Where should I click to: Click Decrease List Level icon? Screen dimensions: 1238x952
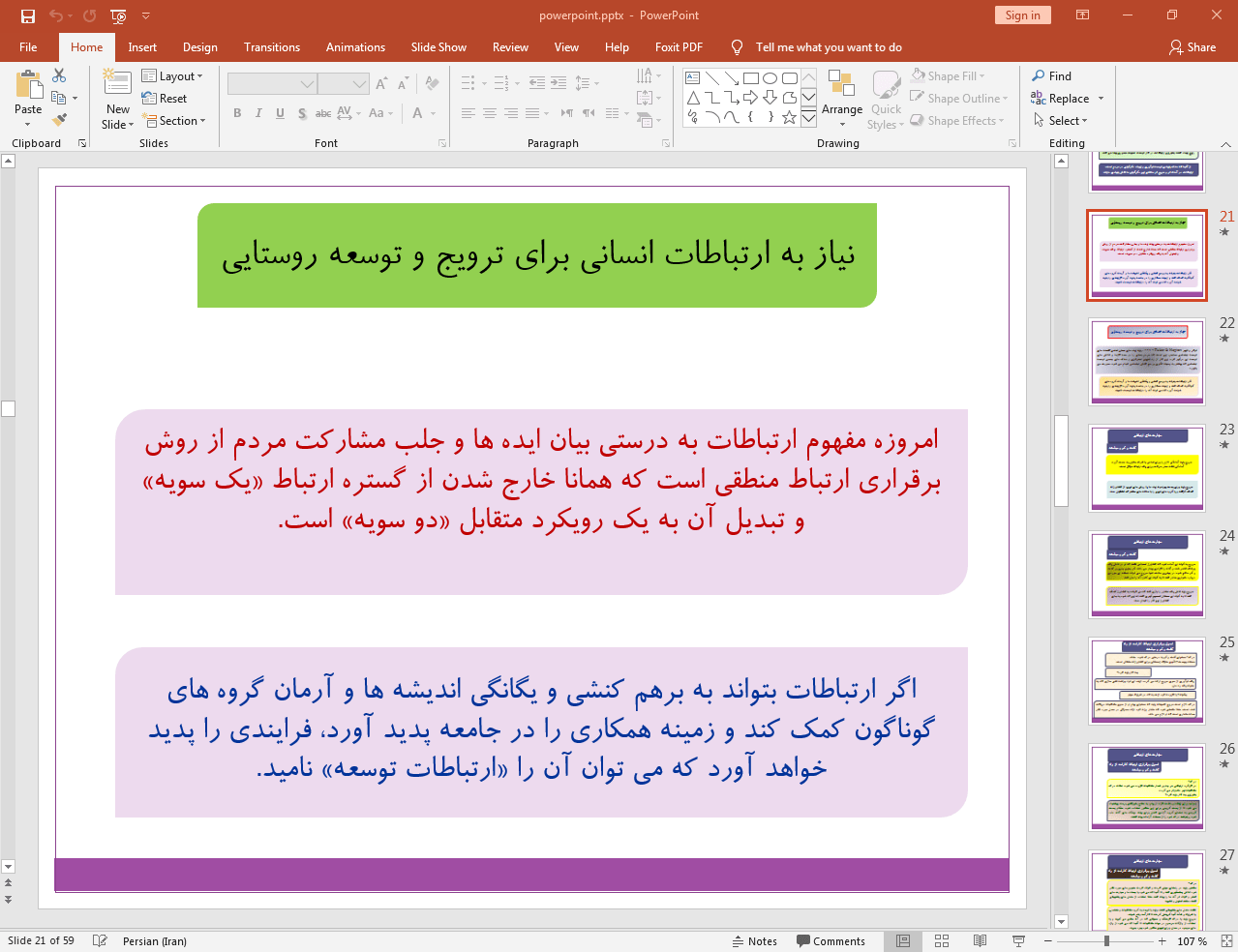point(537,83)
